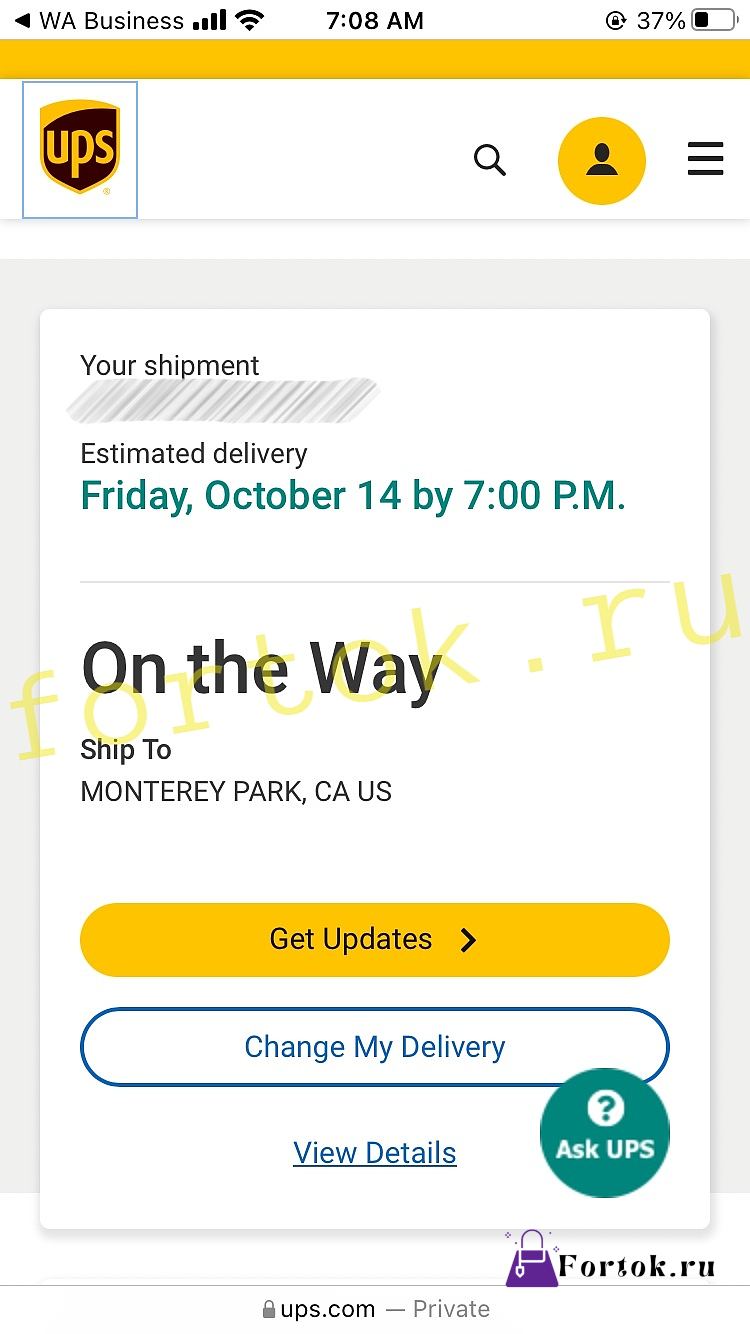Tap the ups.com address bar

(x=375, y=1309)
